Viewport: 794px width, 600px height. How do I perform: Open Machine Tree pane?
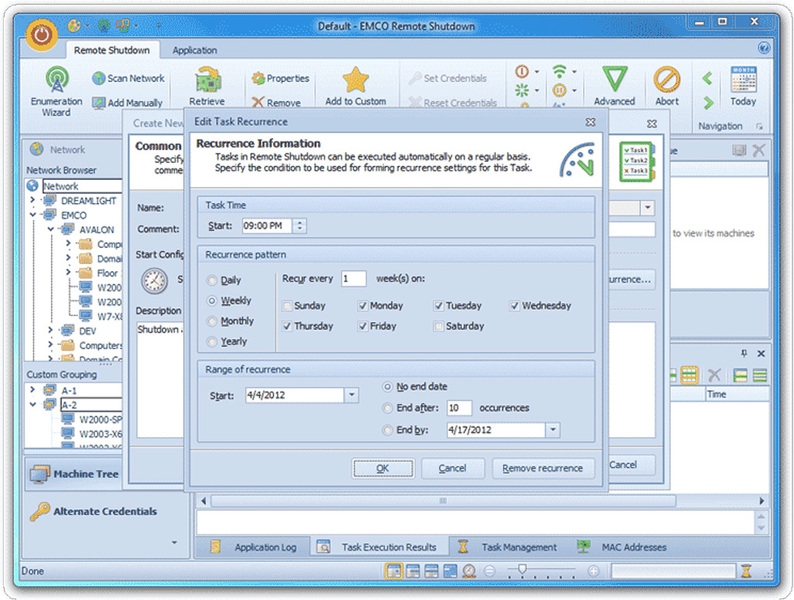click(74, 474)
